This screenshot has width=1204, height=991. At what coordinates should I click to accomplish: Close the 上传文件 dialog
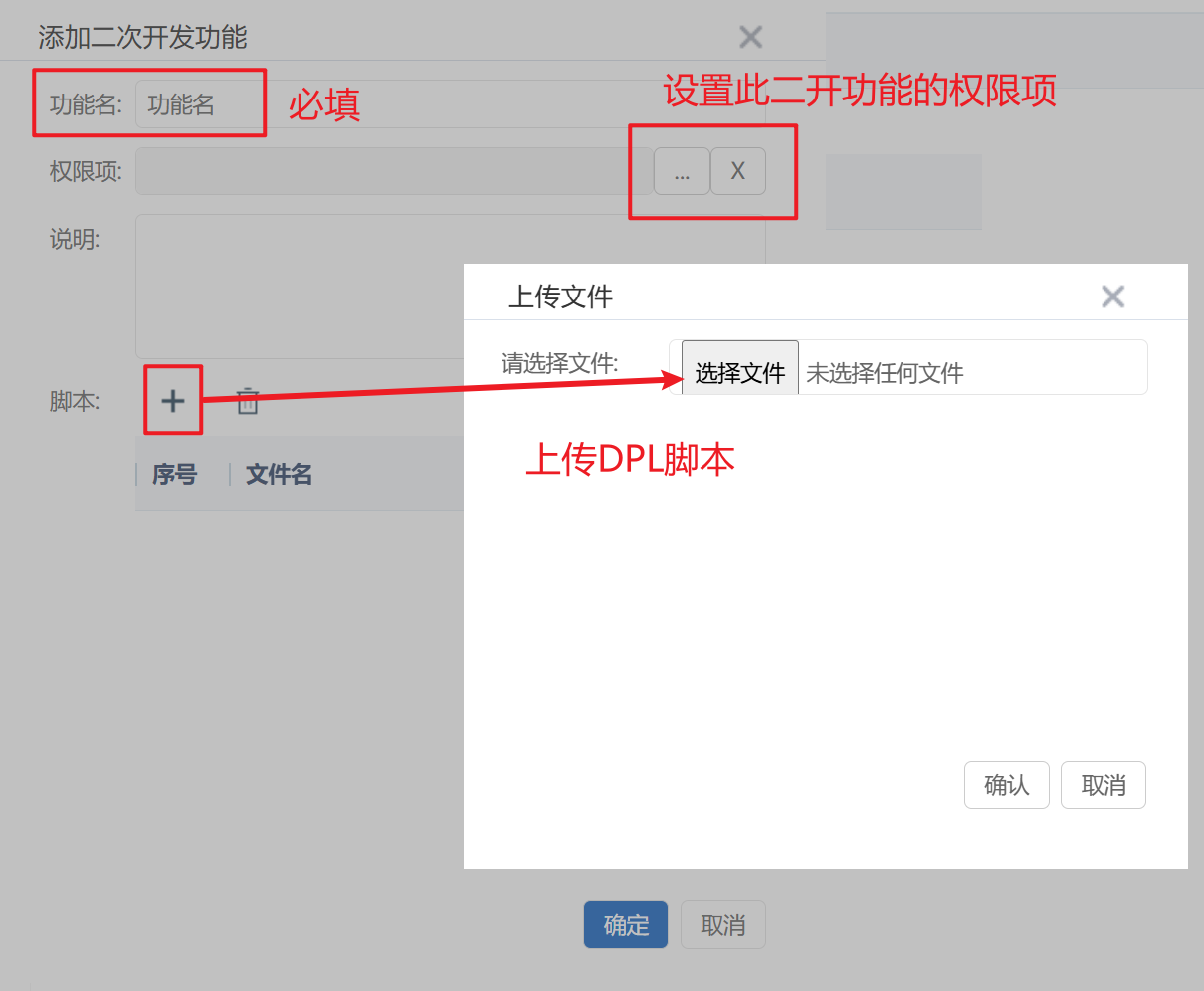(x=1112, y=297)
